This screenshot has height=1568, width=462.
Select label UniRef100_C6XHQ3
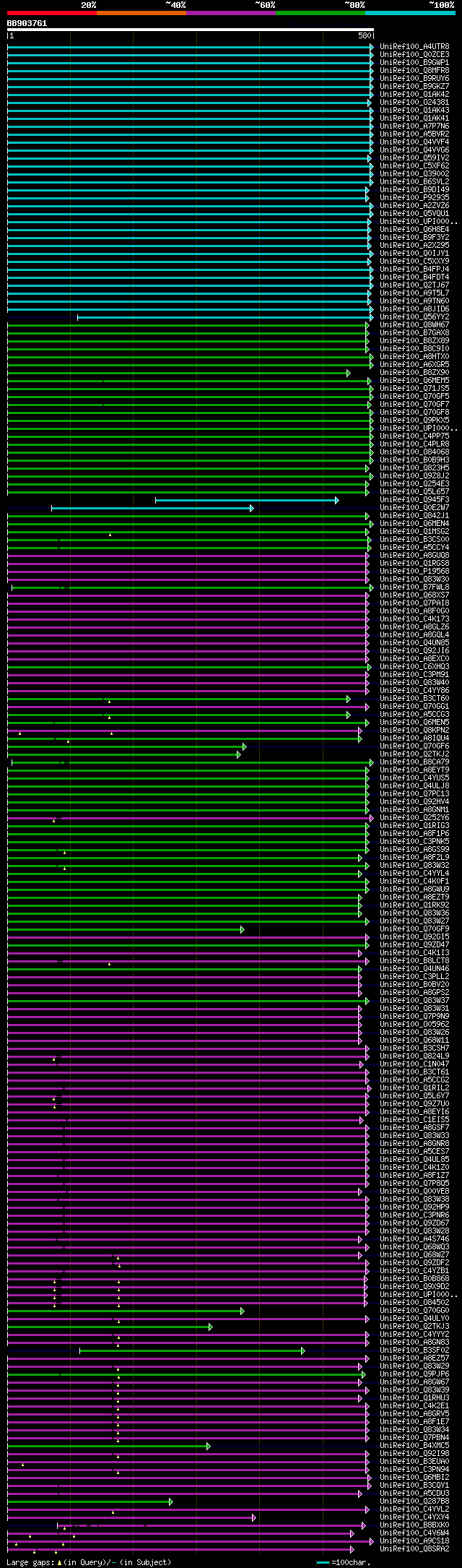414,667
